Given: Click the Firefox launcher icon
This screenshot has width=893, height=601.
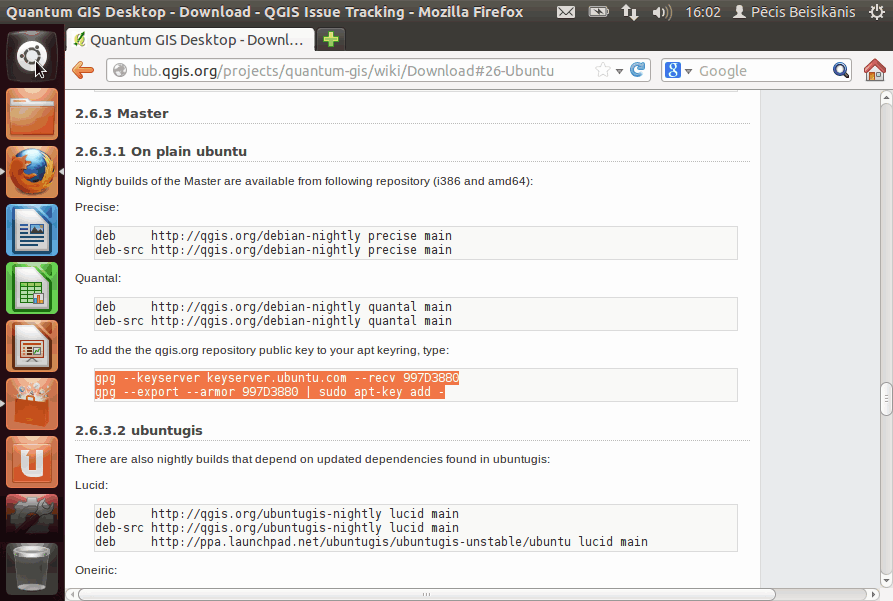Looking at the screenshot, I should [x=32, y=172].
